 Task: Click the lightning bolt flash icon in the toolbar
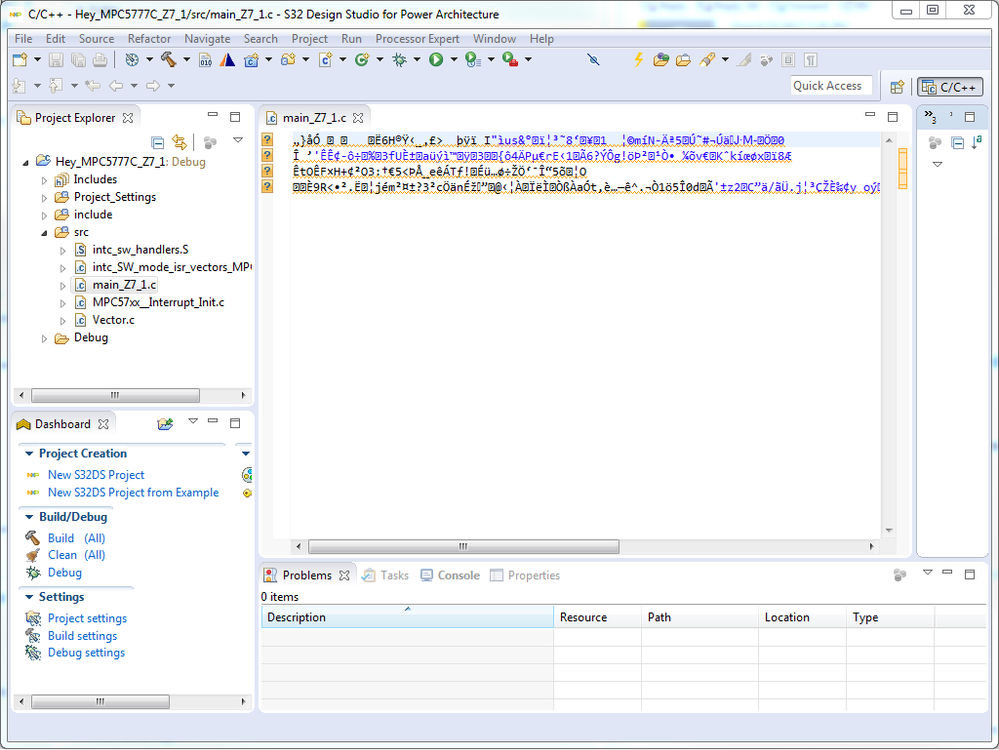click(x=639, y=60)
